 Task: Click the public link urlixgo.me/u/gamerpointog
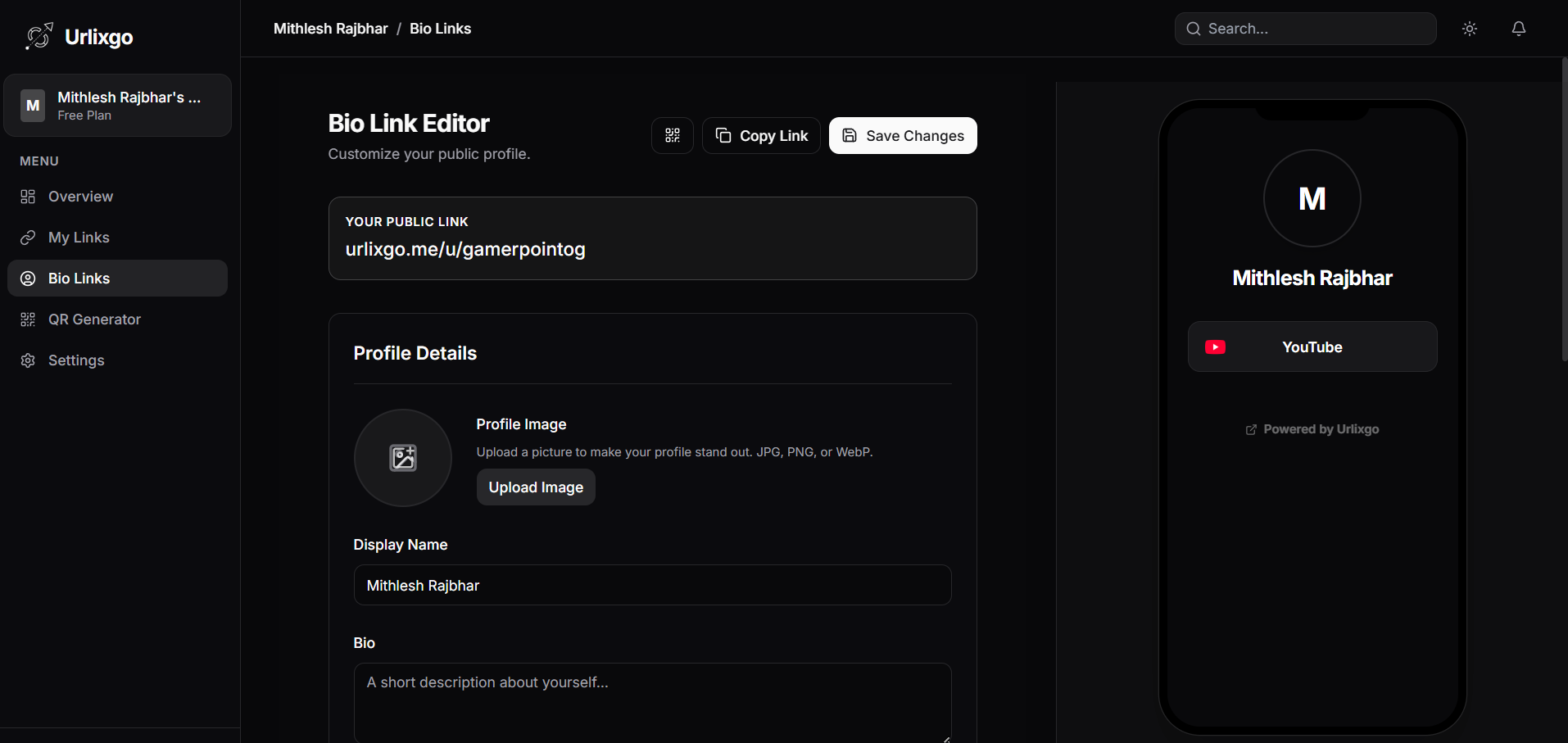(465, 249)
